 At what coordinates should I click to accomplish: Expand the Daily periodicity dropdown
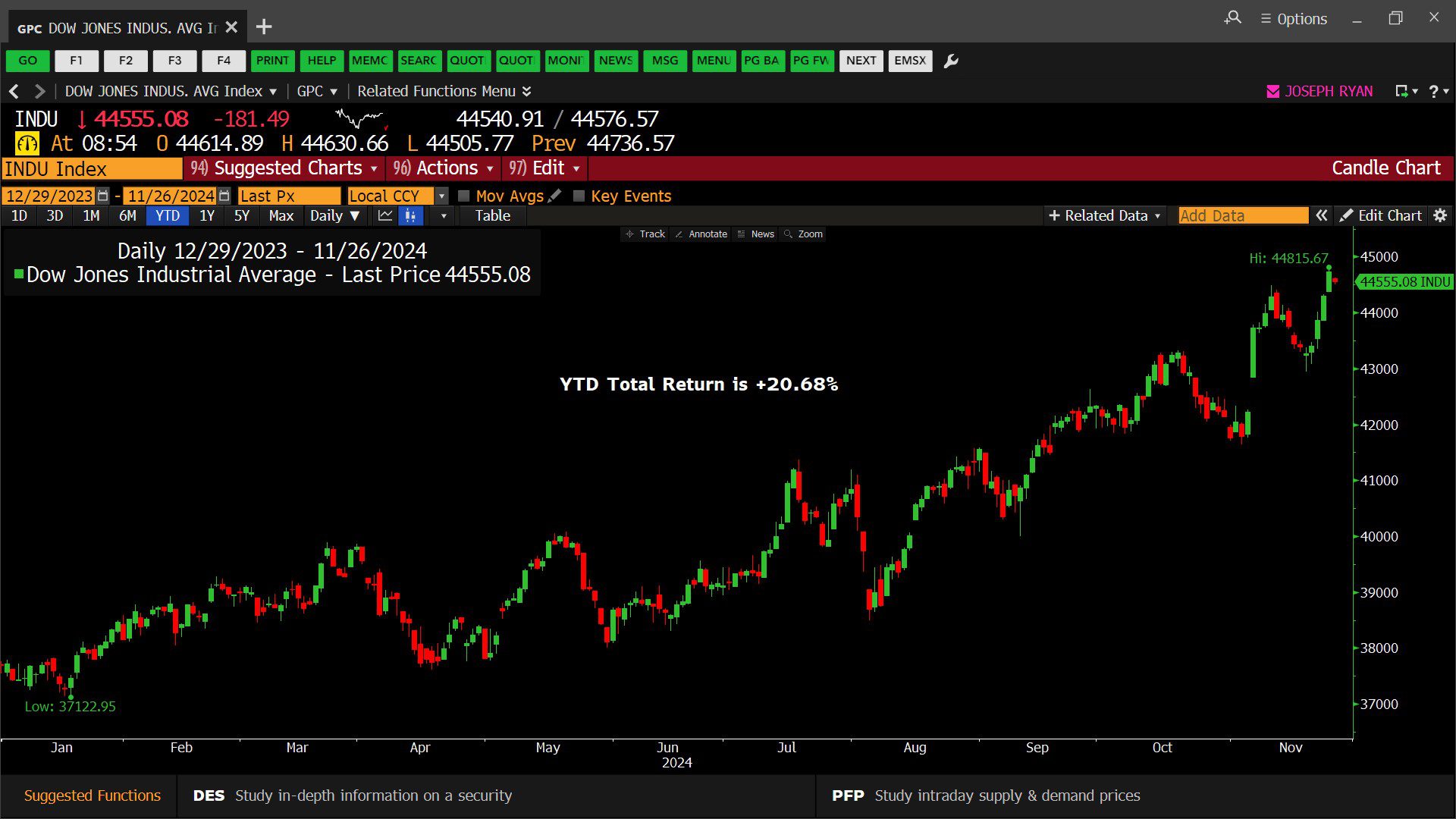[x=334, y=216]
